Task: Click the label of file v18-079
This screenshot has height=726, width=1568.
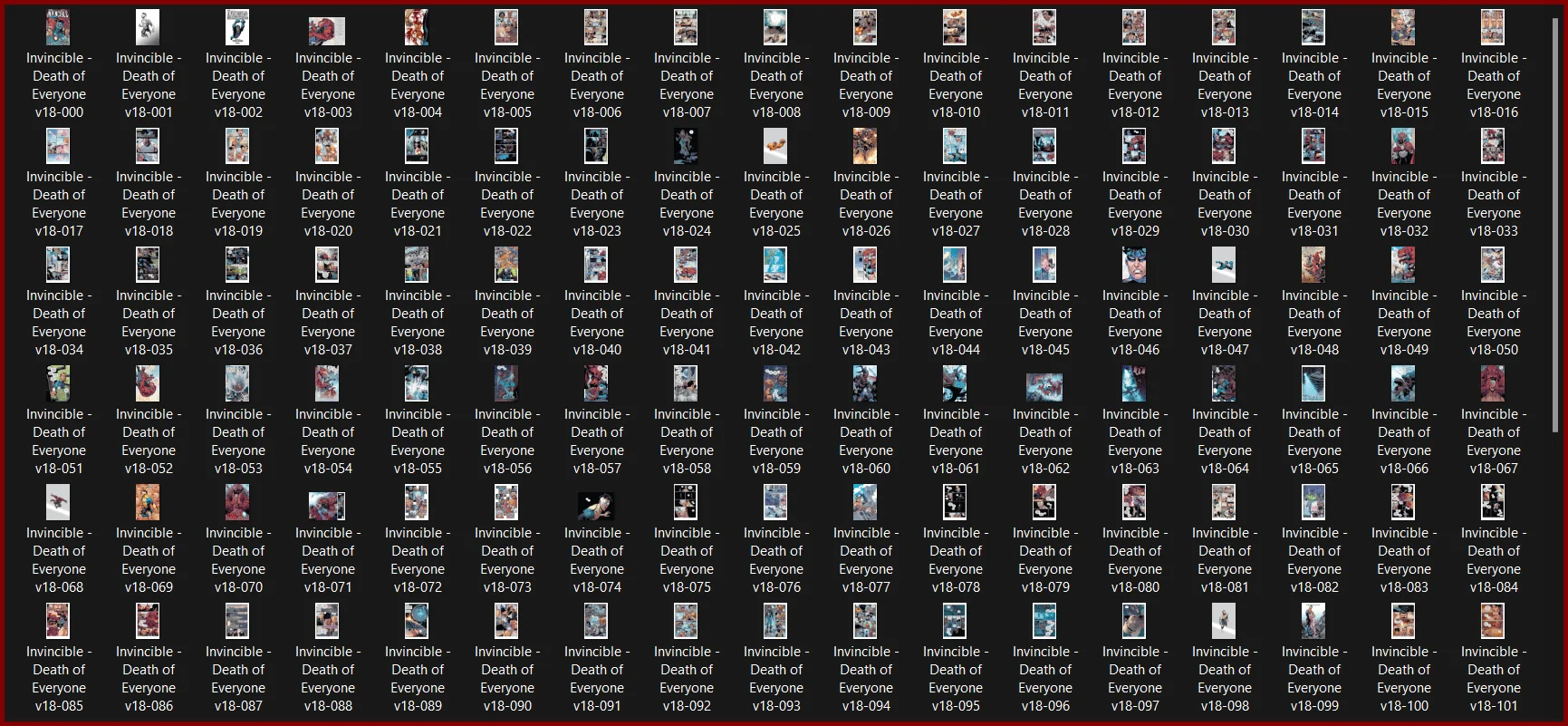Action: tap(1045, 560)
